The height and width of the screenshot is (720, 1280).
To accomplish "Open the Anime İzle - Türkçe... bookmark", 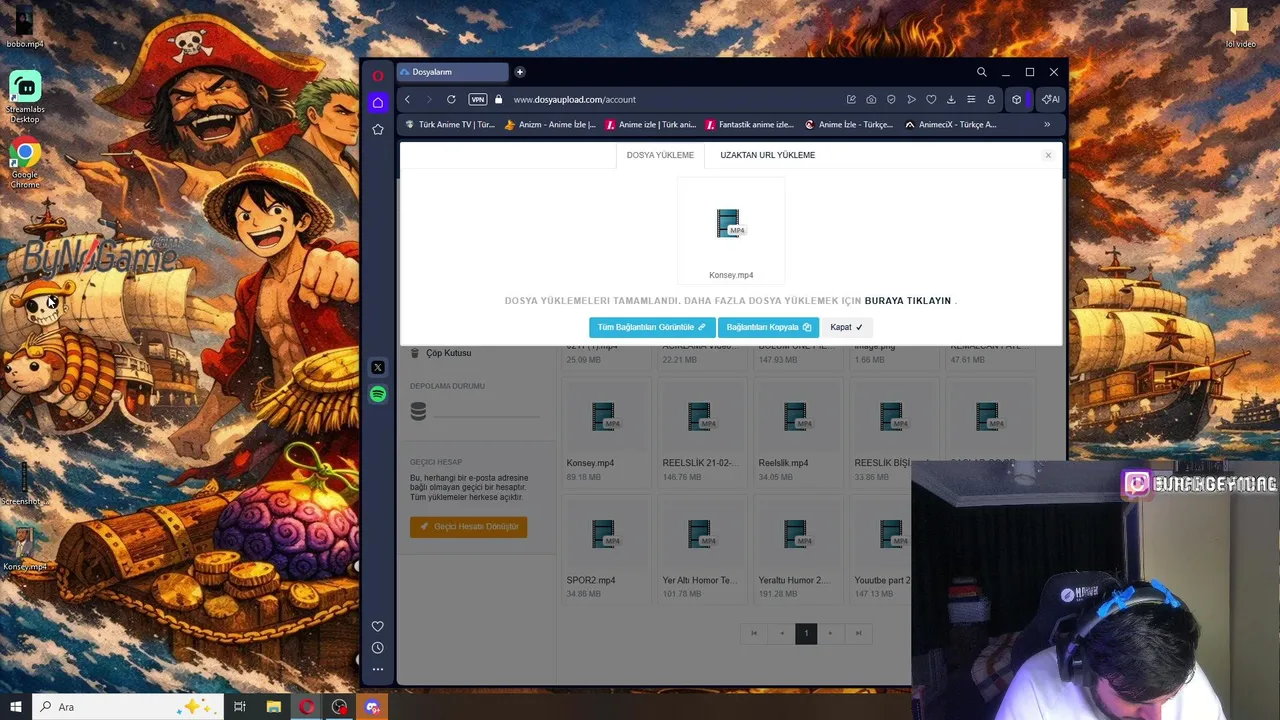I will (848, 125).
